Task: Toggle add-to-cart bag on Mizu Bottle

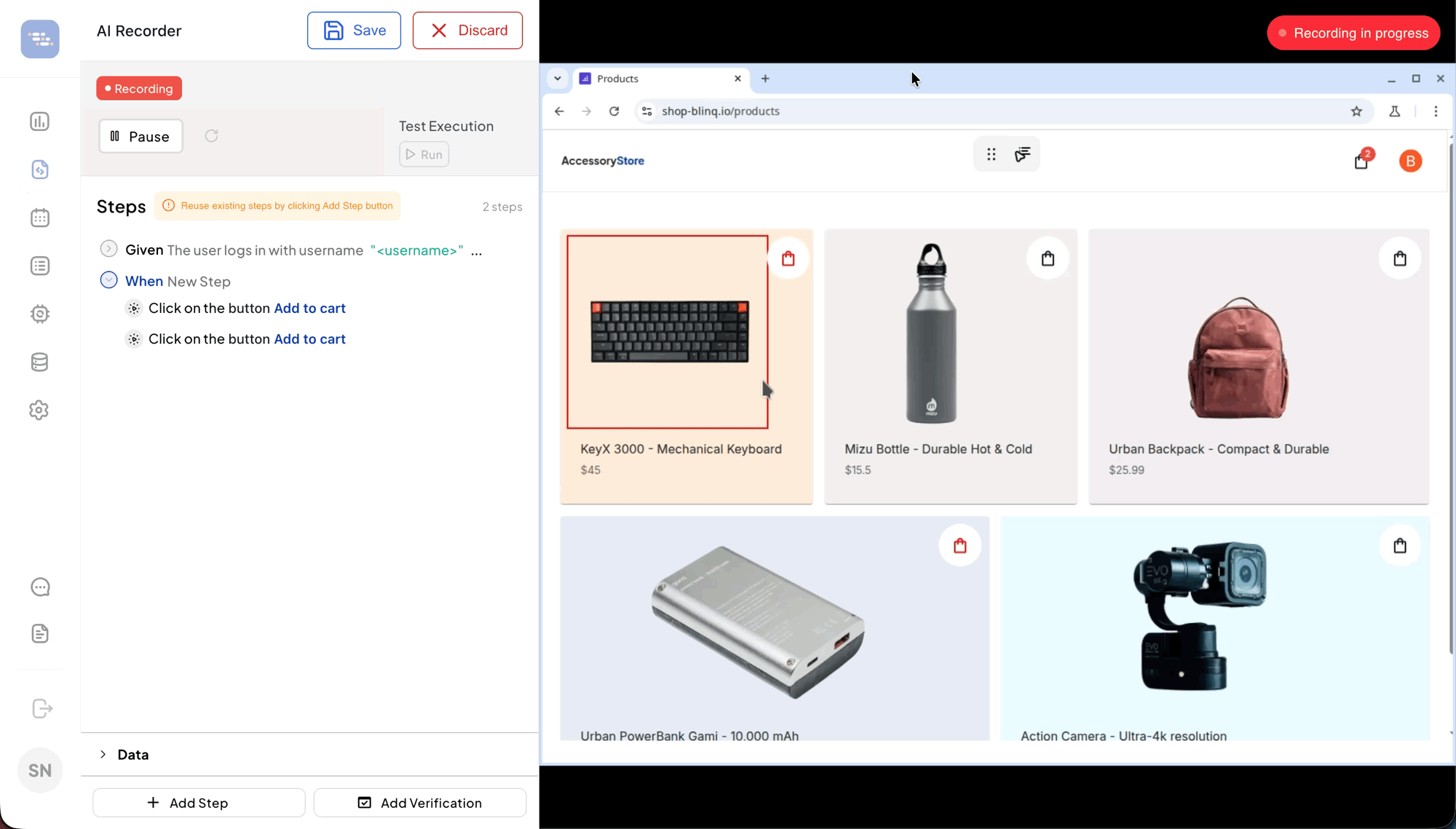Action: click(1048, 258)
